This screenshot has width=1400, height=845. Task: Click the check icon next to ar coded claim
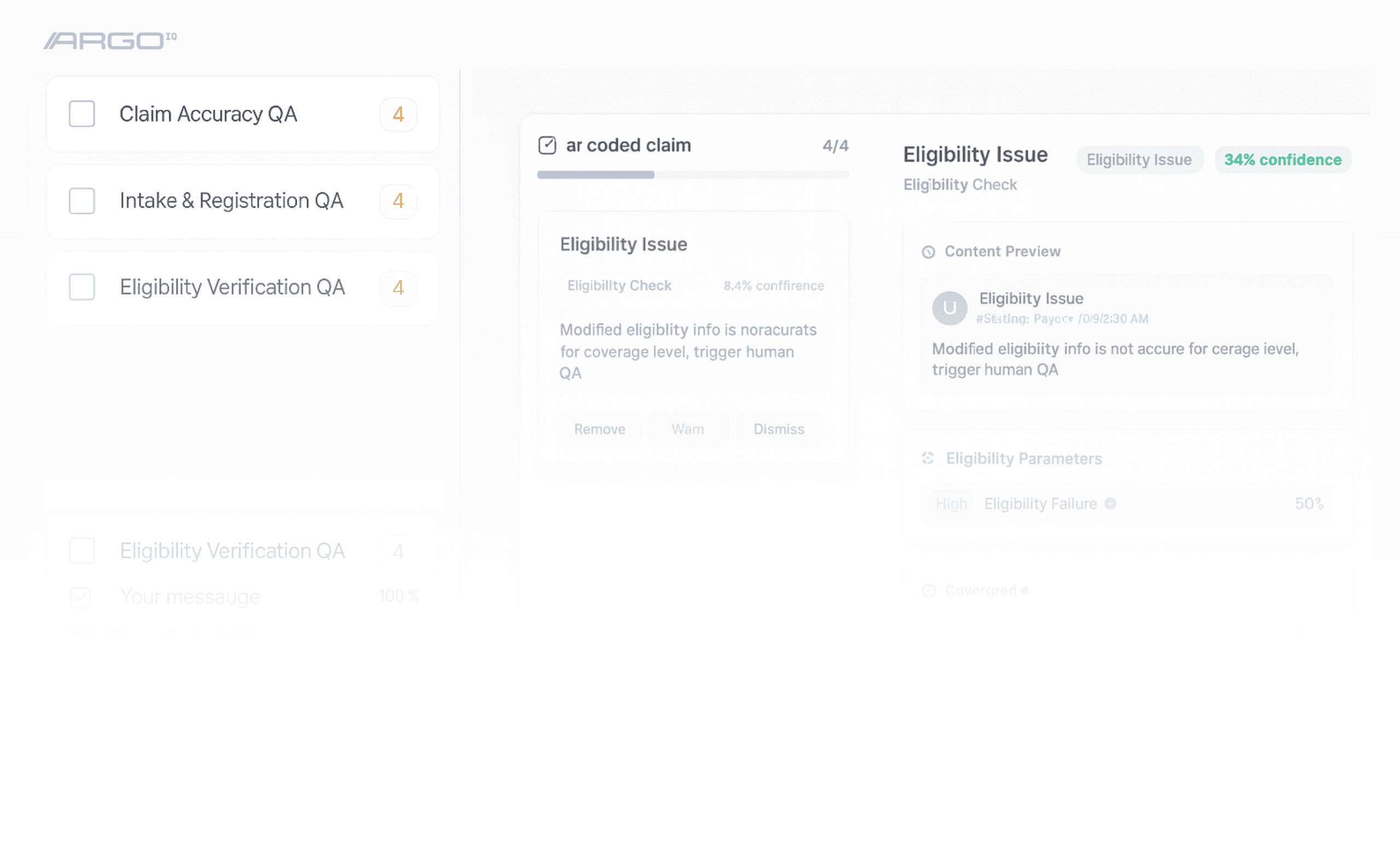point(547,145)
